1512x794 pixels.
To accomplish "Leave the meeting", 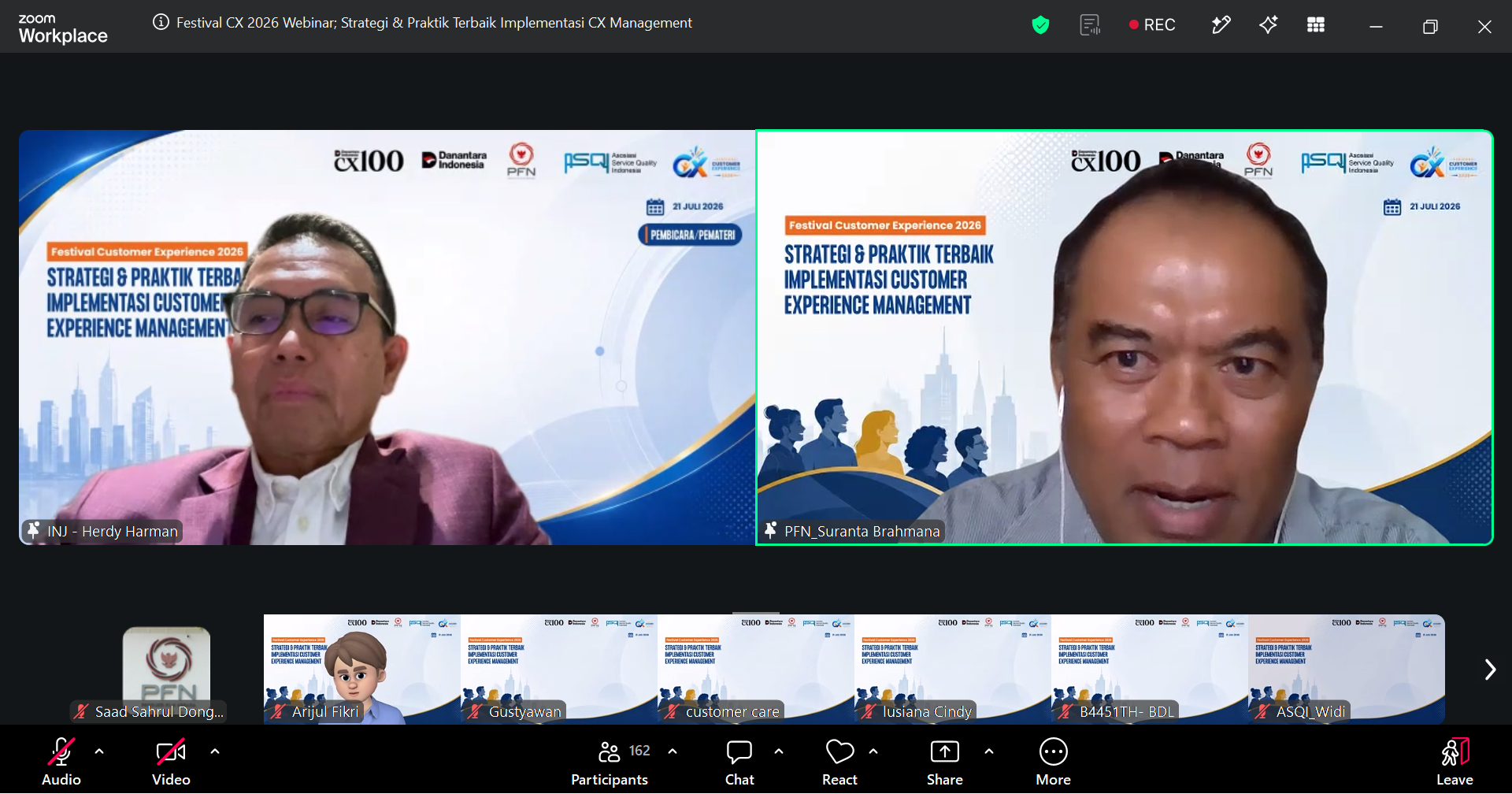I will coord(1455,761).
